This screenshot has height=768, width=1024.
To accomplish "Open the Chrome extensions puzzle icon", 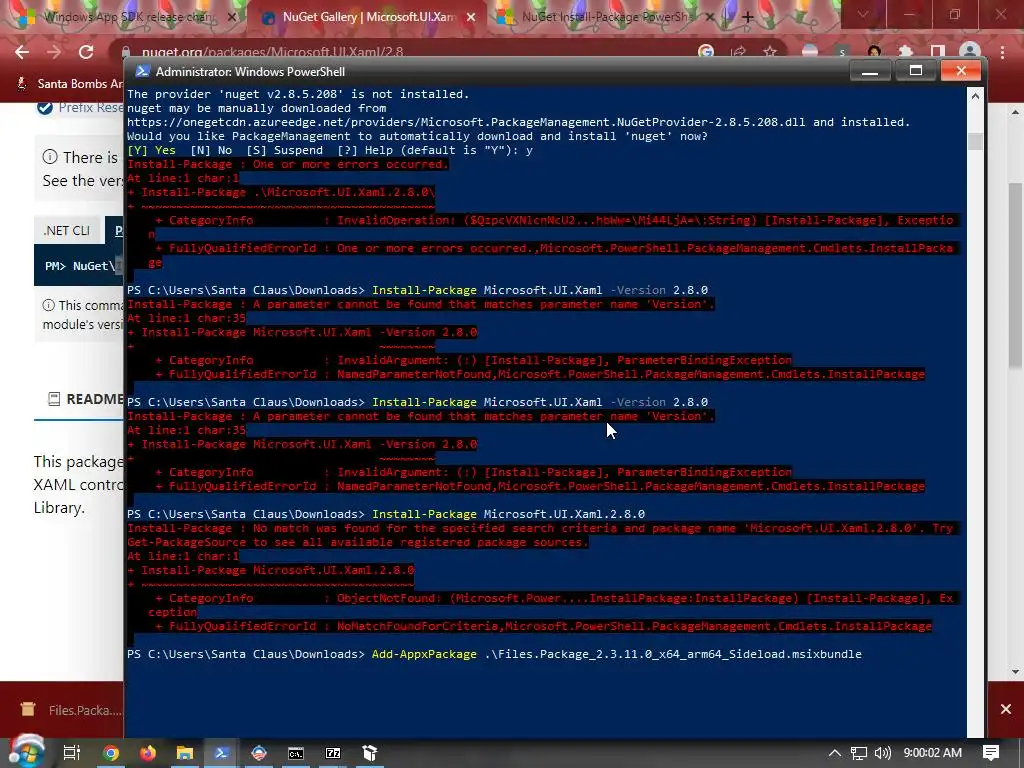I will pos(906,52).
